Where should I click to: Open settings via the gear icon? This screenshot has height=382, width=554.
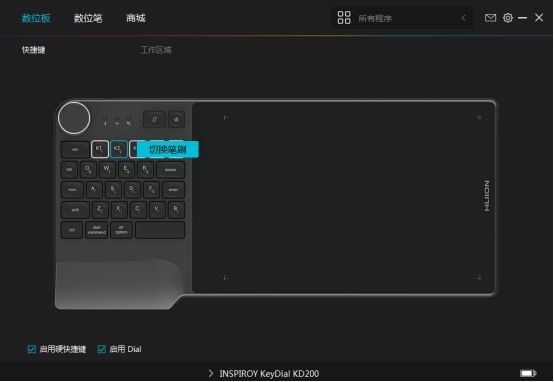click(508, 18)
